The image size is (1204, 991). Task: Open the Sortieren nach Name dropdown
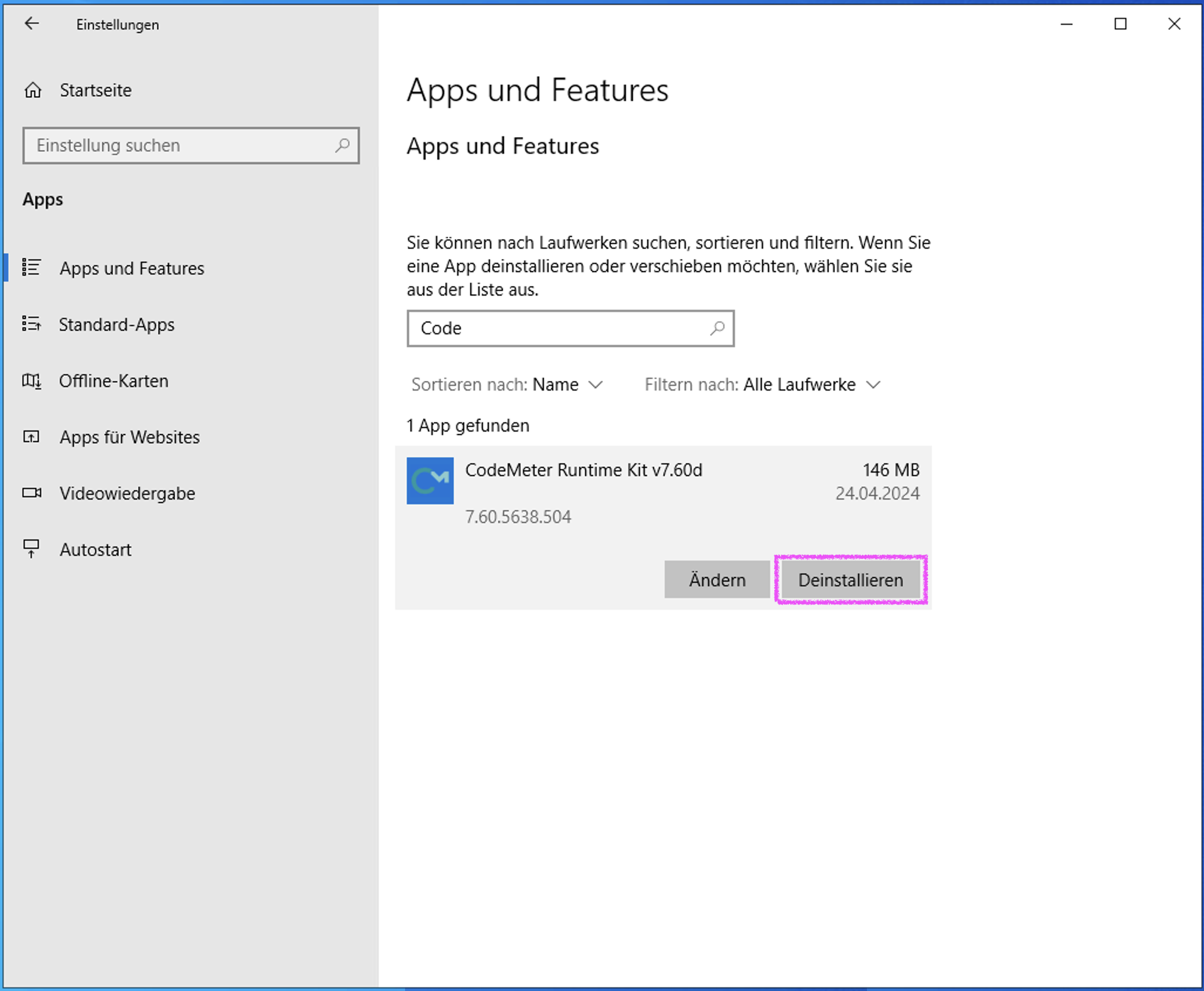(507, 385)
